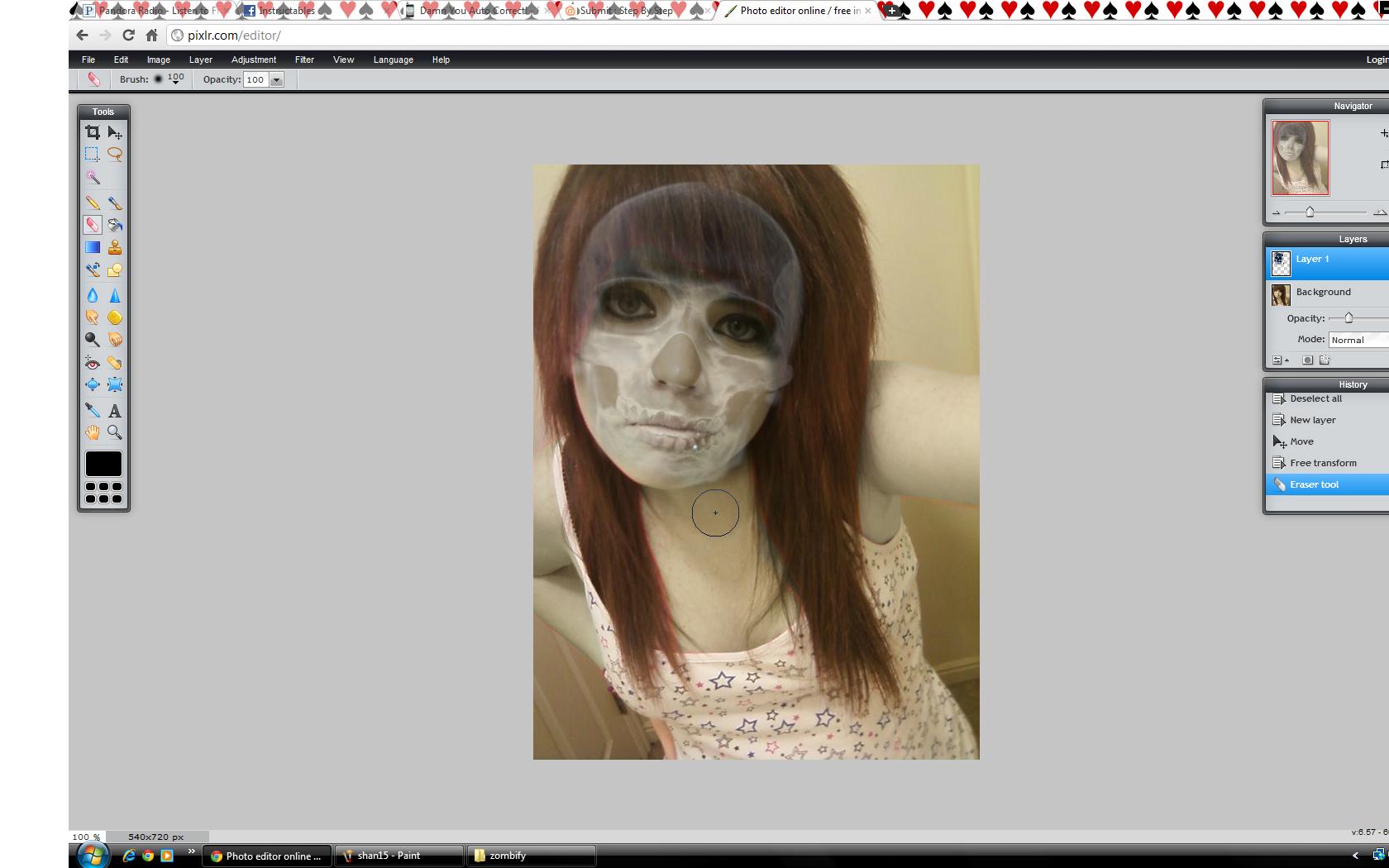Revert to Free transform history state

pyautogui.click(x=1328, y=463)
